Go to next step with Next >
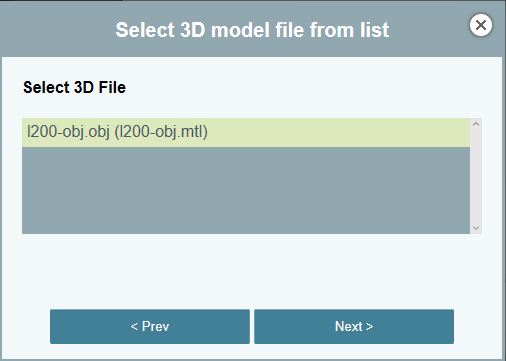The width and height of the screenshot is (506, 361). tap(354, 326)
